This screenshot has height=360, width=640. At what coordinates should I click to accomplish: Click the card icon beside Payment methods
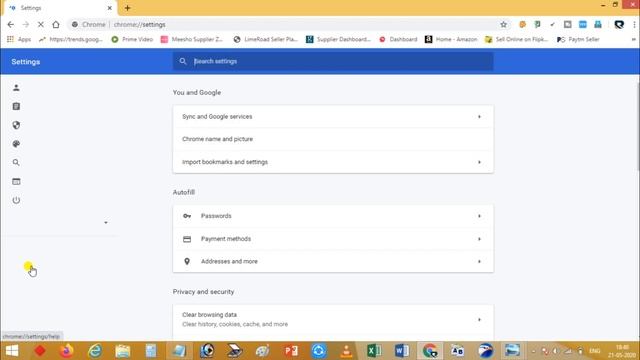[187, 239]
